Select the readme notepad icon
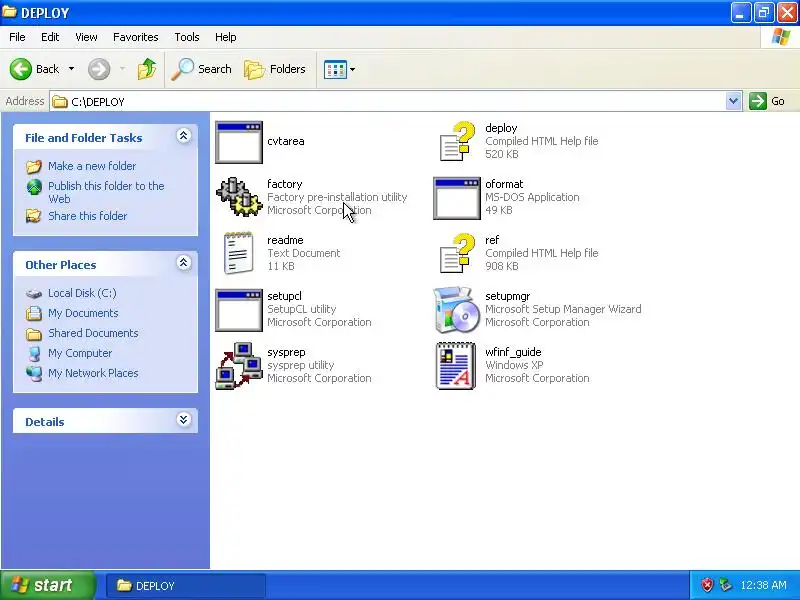Viewport: 800px width, 600px height. coord(239,253)
